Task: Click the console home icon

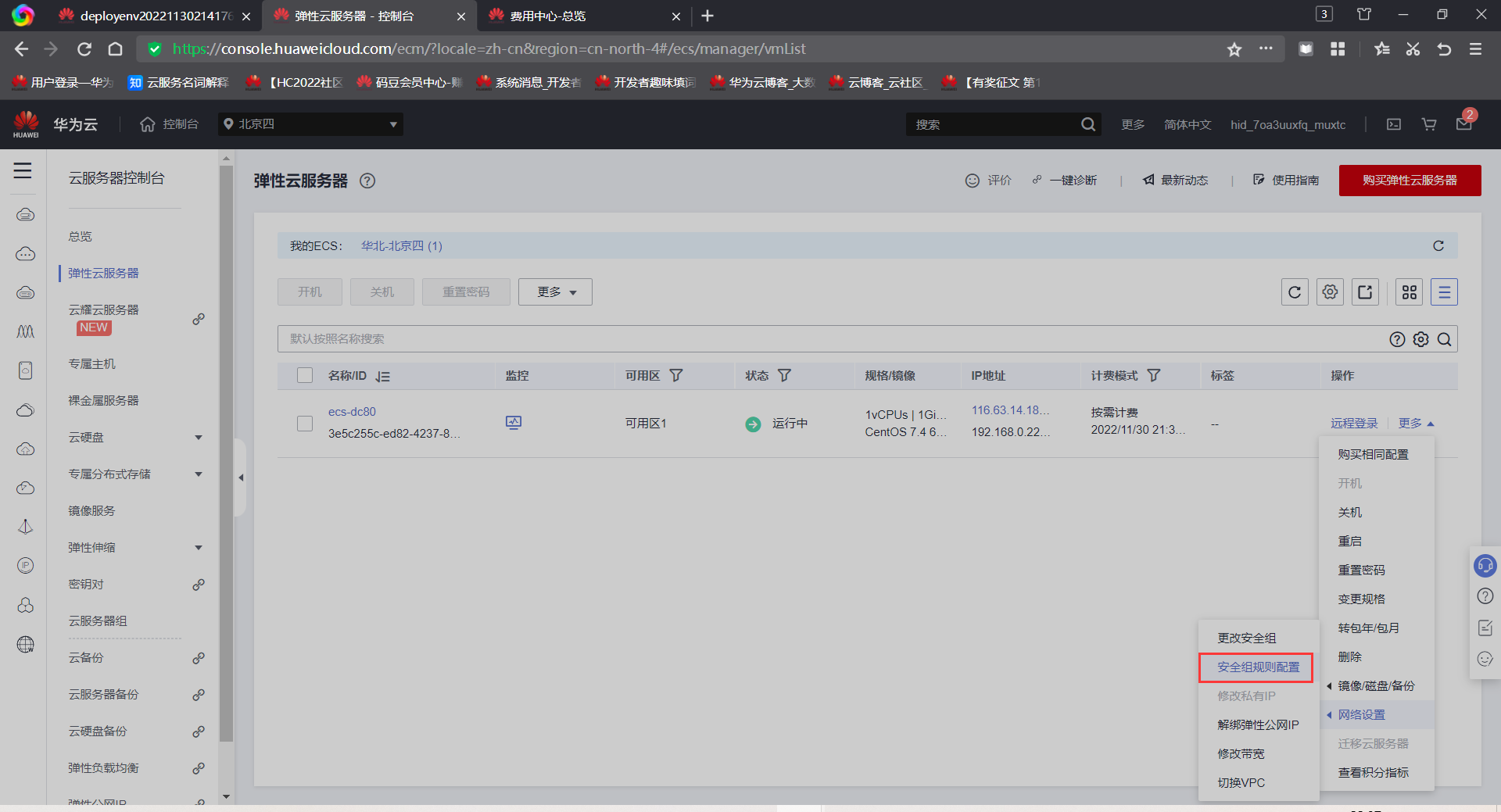Action: tap(148, 124)
